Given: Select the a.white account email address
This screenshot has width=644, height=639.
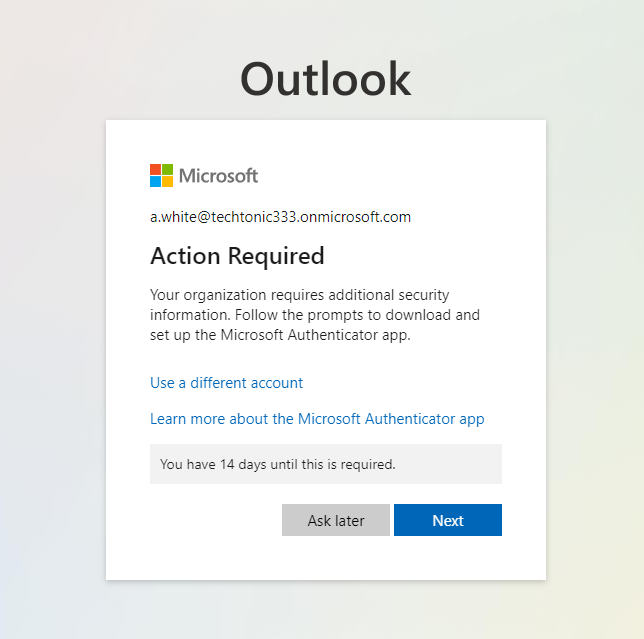Looking at the screenshot, I should (280, 217).
